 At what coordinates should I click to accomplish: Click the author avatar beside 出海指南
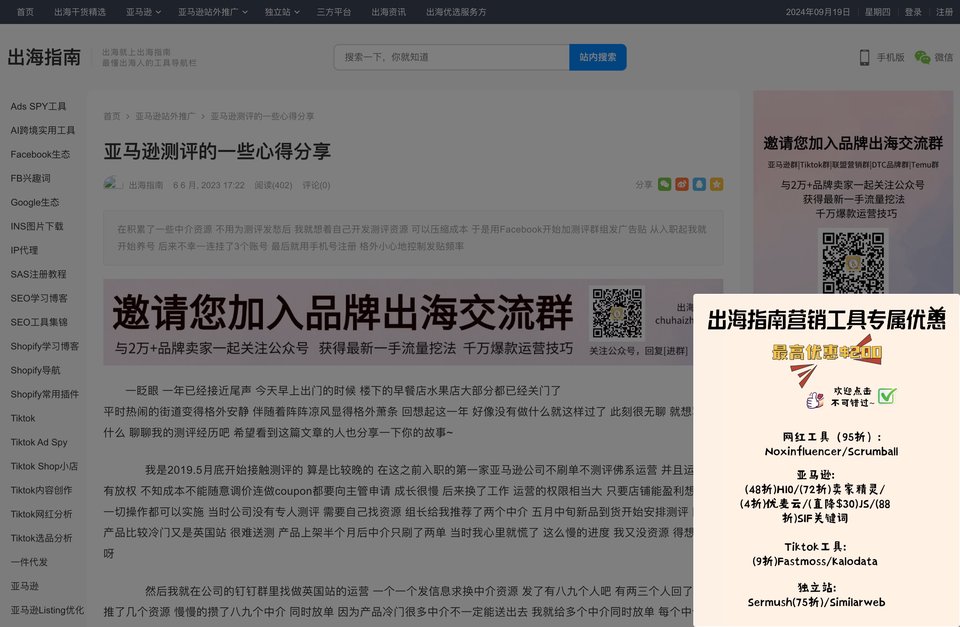(x=113, y=184)
